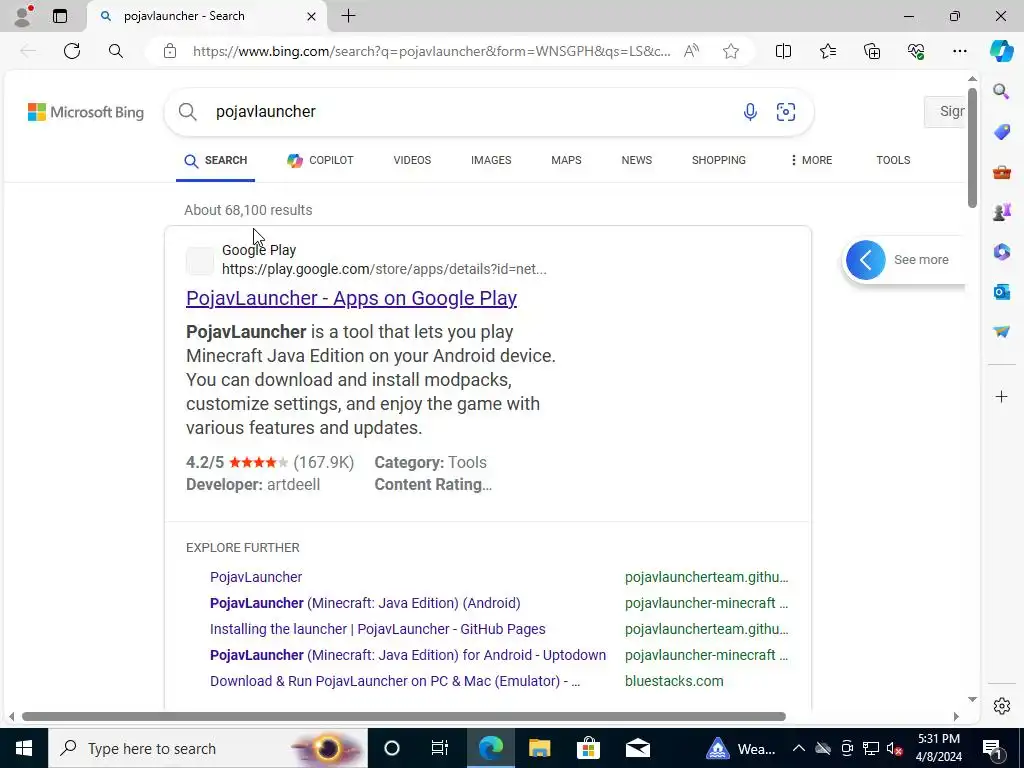This screenshot has height=768, width=1024.
Task: Click sidebar Search icon
Action: click(1001, 91)
